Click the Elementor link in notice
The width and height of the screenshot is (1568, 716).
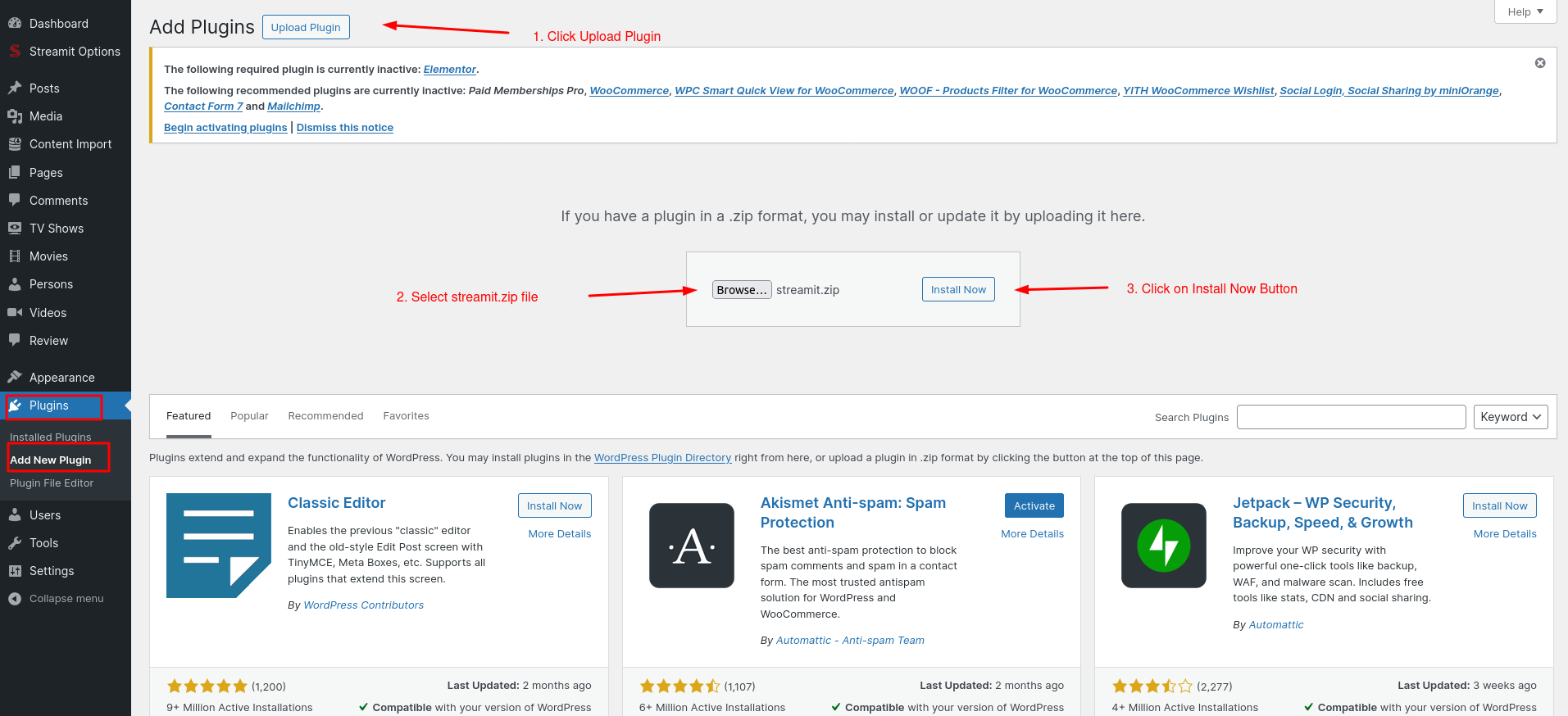click(450, 70)
